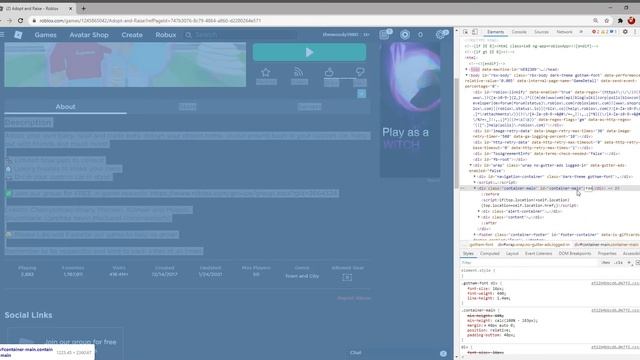The image size is (640, 360).
Task: Expand the footer container-footer node
Action: click(475, 235)
